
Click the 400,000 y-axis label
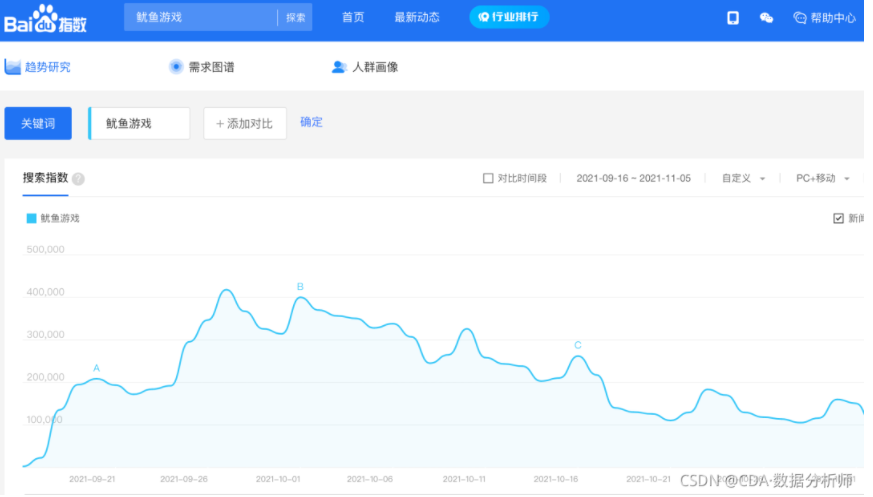point(45,292)
